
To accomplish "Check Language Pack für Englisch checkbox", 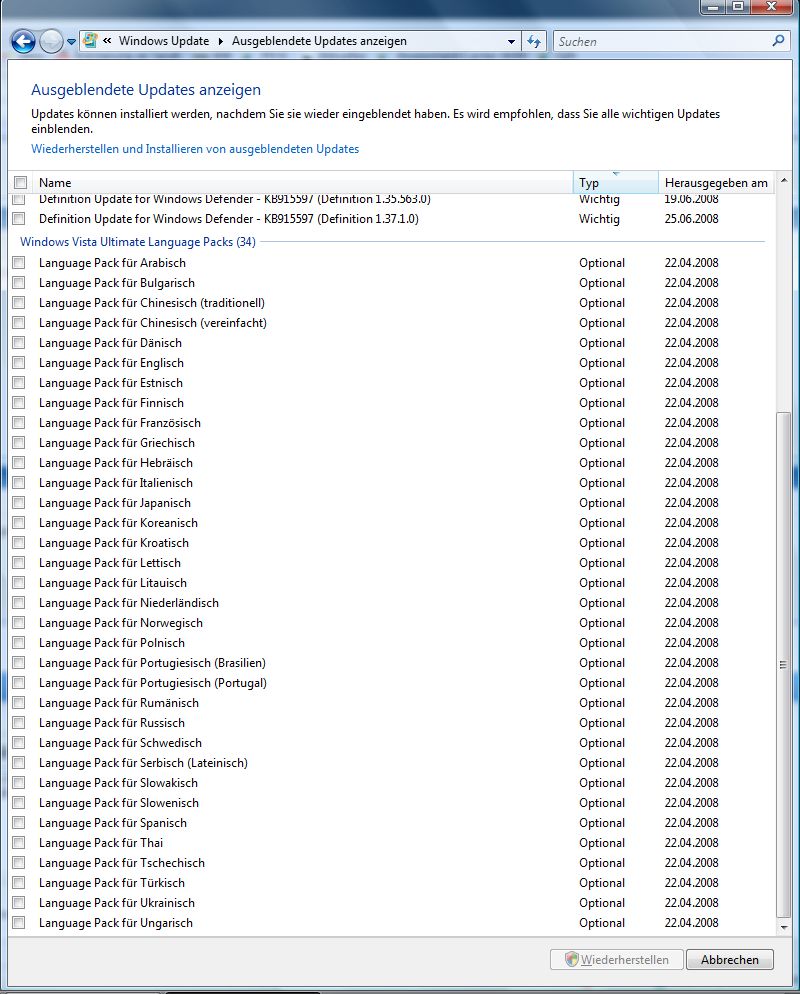I will pos(19,363).
